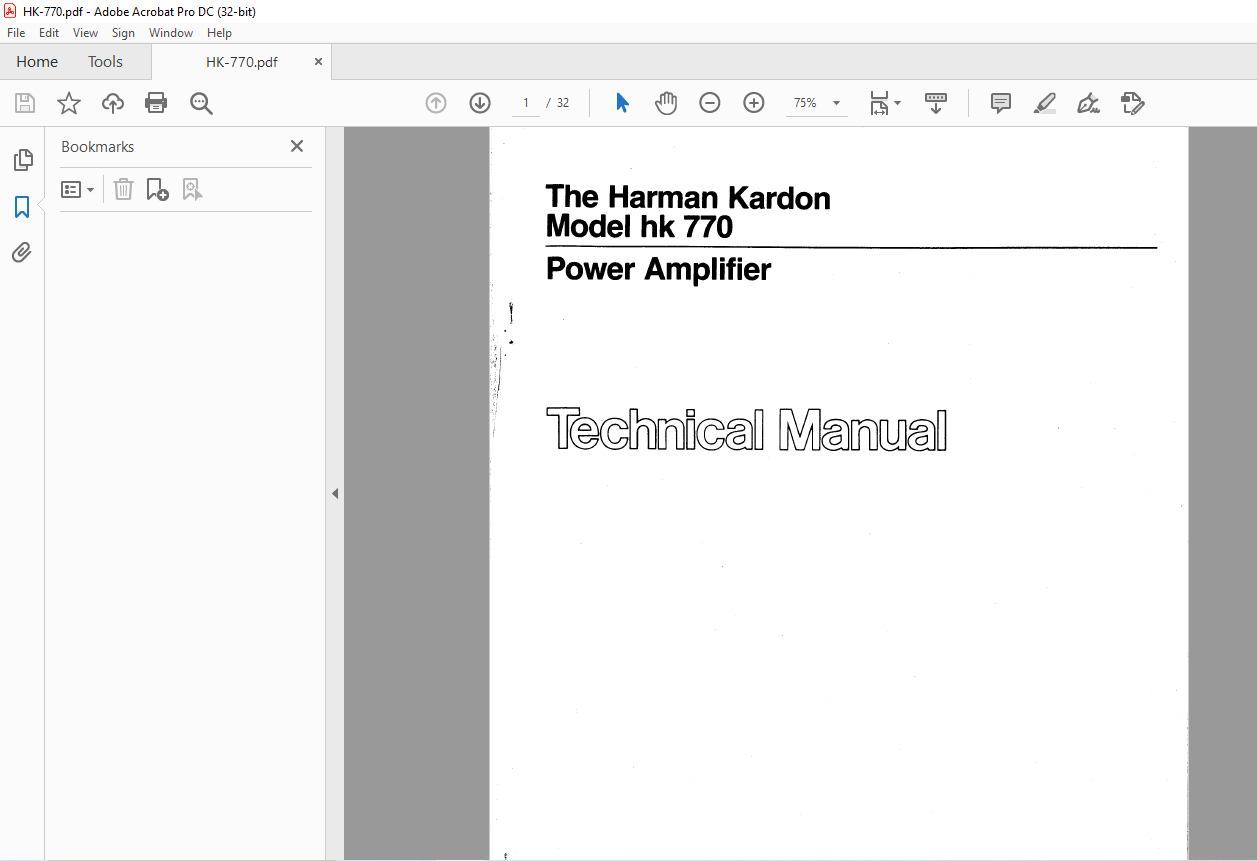Click the cloud upload share icon

(x=113, y=103)
